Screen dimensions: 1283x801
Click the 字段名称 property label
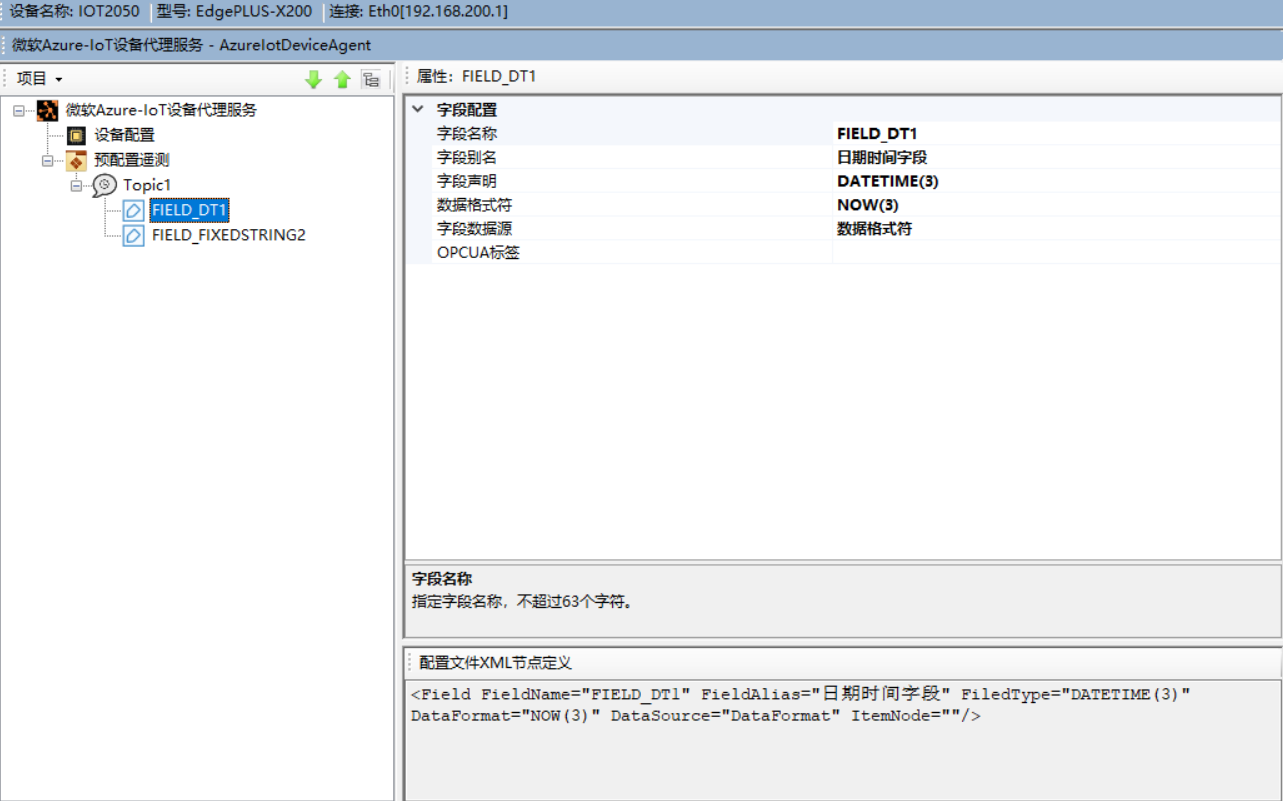click(x=467, y=133)
